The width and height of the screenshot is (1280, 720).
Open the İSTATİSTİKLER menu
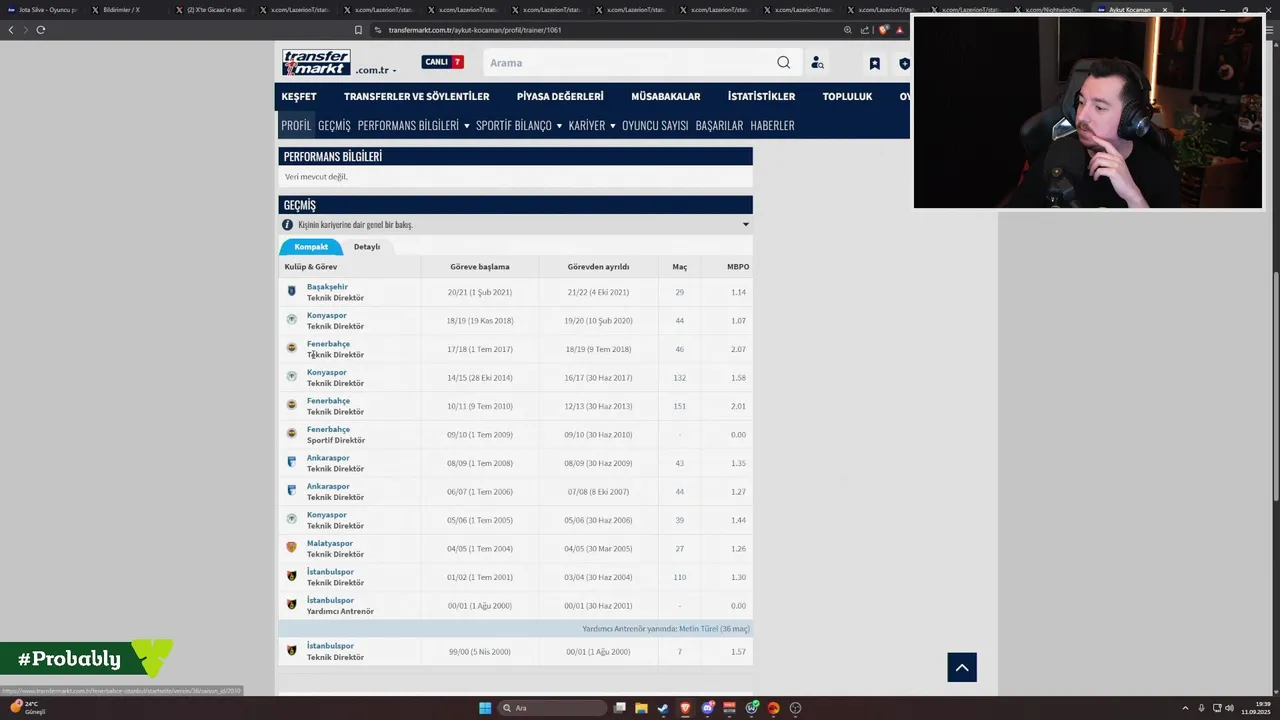pos(761,96)
